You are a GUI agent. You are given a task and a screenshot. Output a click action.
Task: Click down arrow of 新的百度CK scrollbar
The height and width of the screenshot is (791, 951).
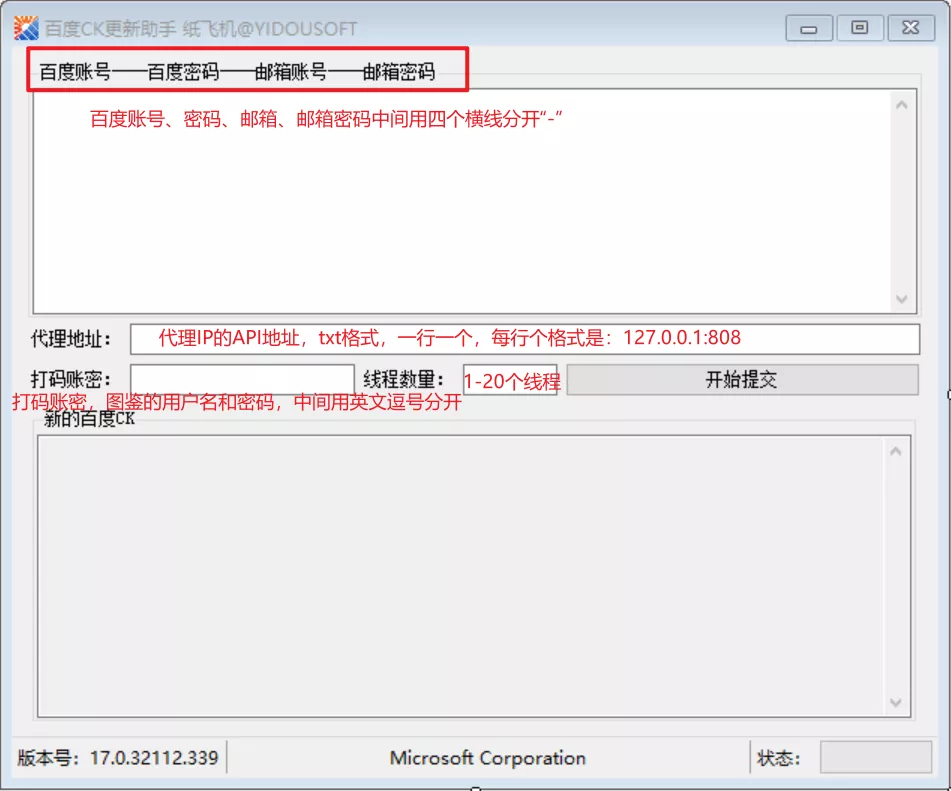point(895,702)
